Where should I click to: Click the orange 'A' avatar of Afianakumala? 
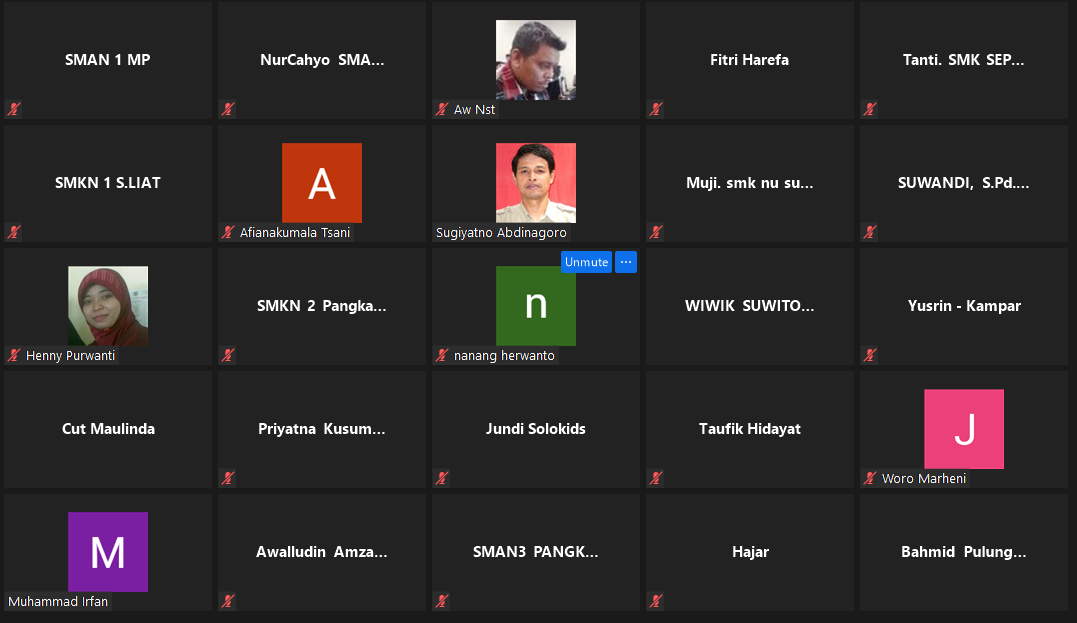321,183
